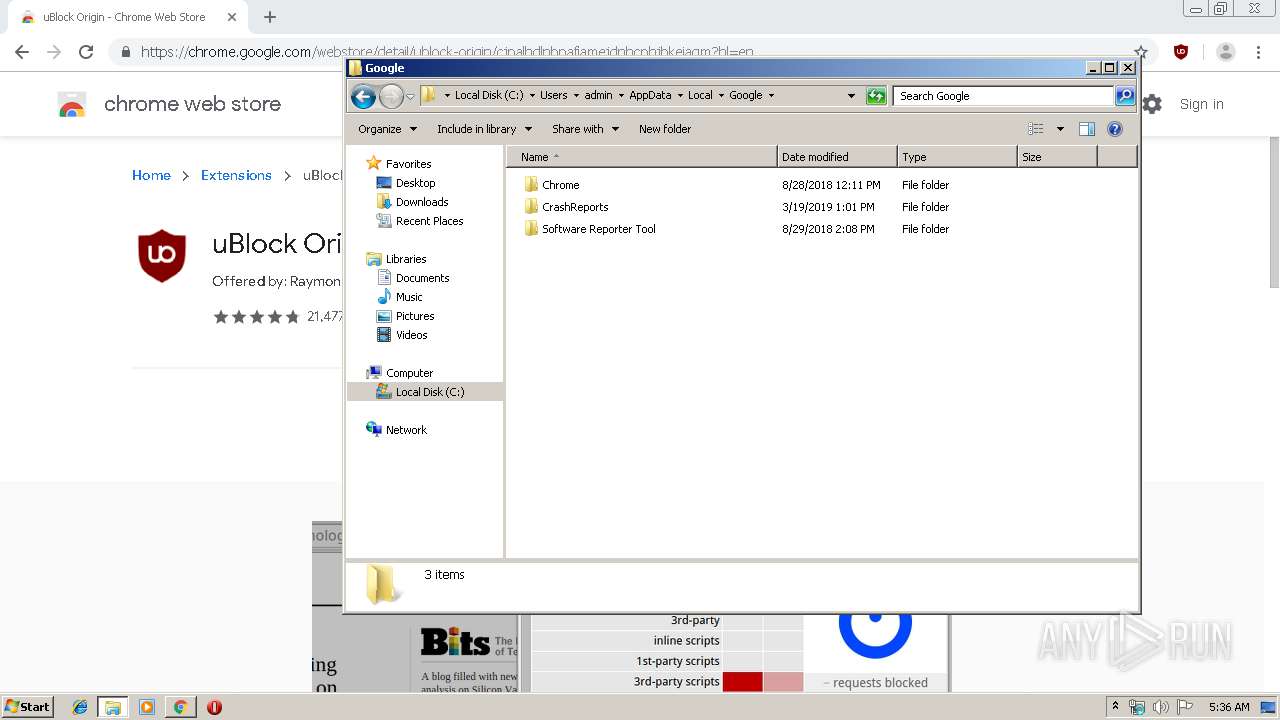Sort by Size column header

tap(1057, 157)
